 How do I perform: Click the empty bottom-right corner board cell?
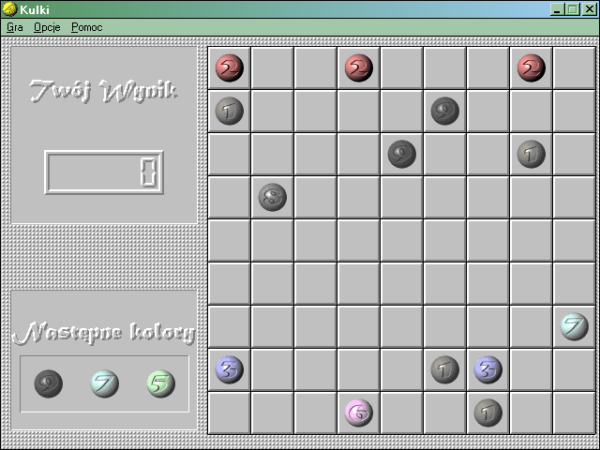coord(574,412)
